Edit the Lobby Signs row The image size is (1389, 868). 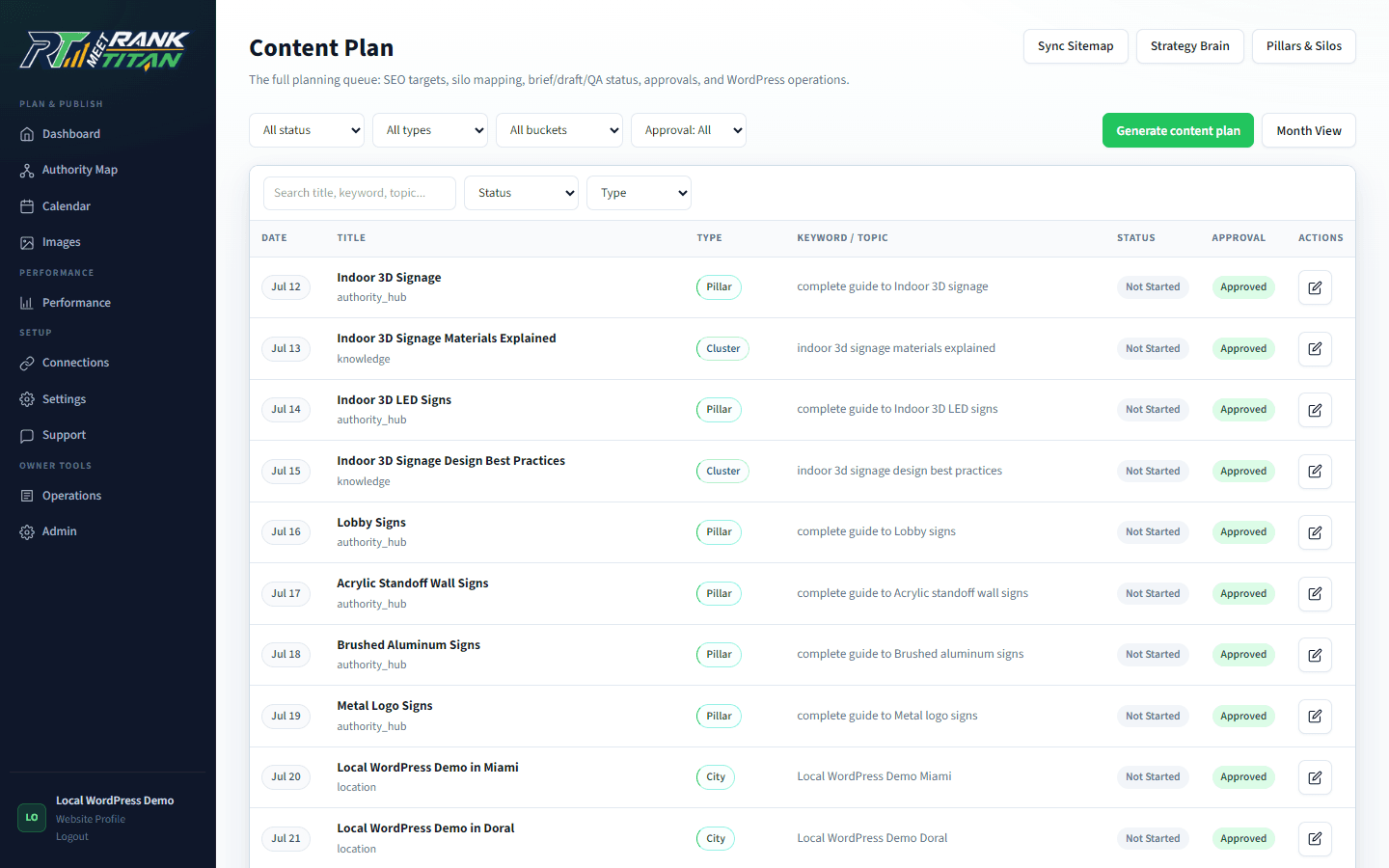1315,532
